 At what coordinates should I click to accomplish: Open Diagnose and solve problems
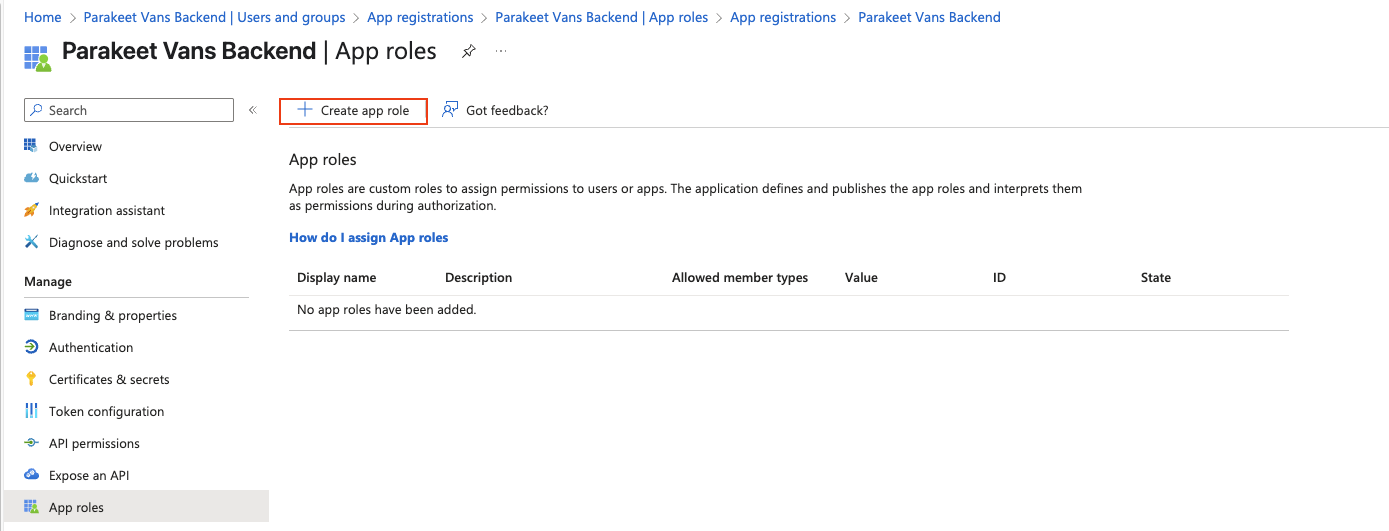(136, 242)
